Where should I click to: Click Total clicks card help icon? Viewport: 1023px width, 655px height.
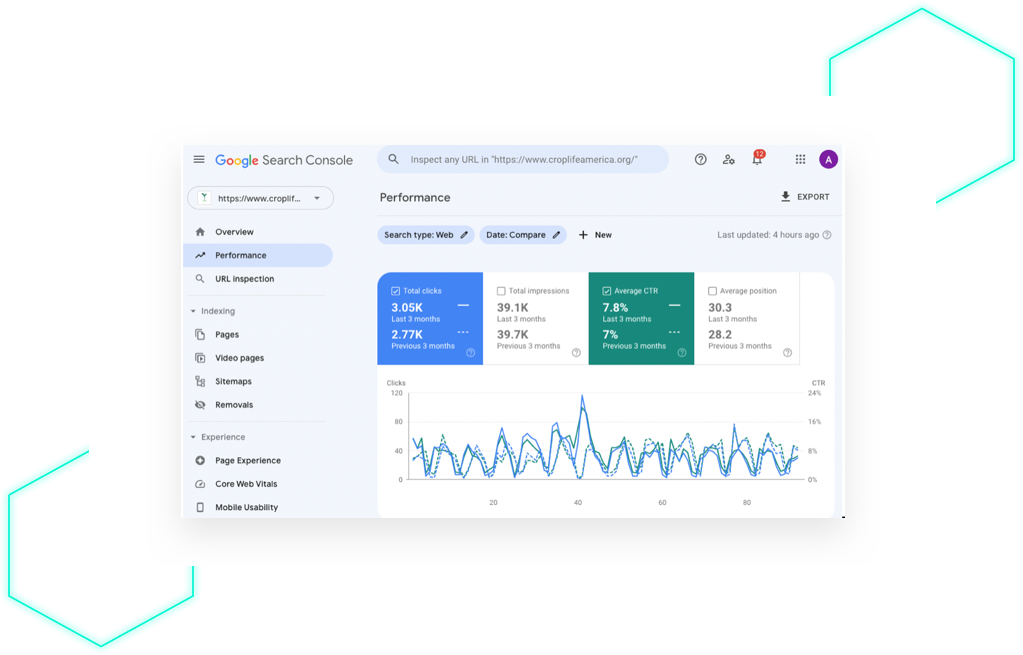click(x=470, y=353)
